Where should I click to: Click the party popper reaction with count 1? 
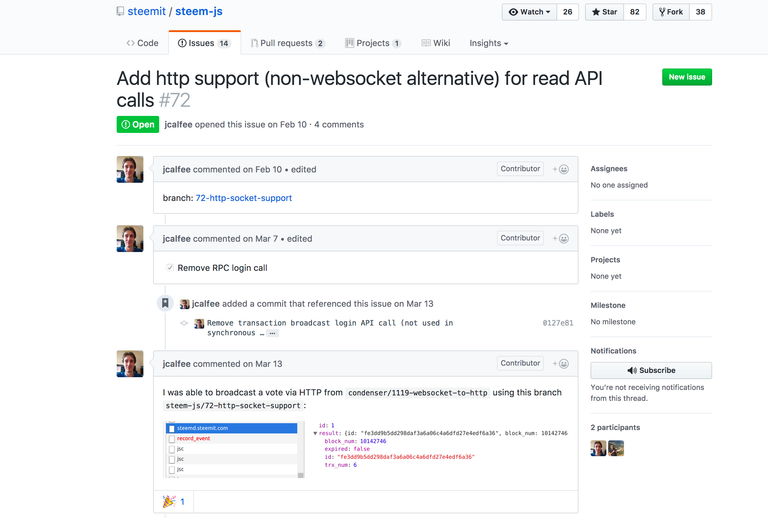(x=174, y=501)
